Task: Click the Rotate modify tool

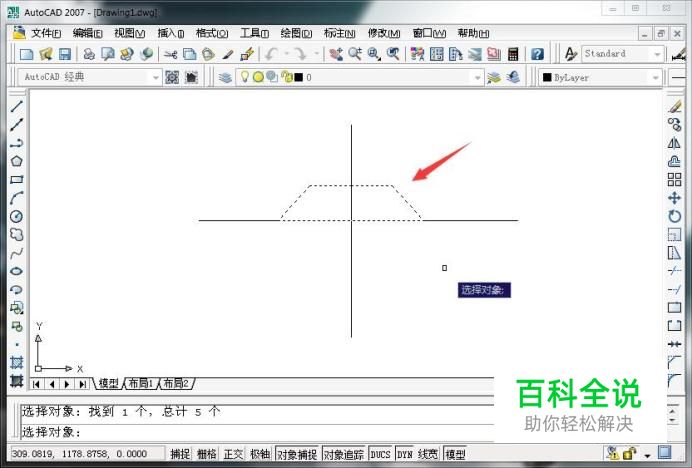Action: (674, 216)
